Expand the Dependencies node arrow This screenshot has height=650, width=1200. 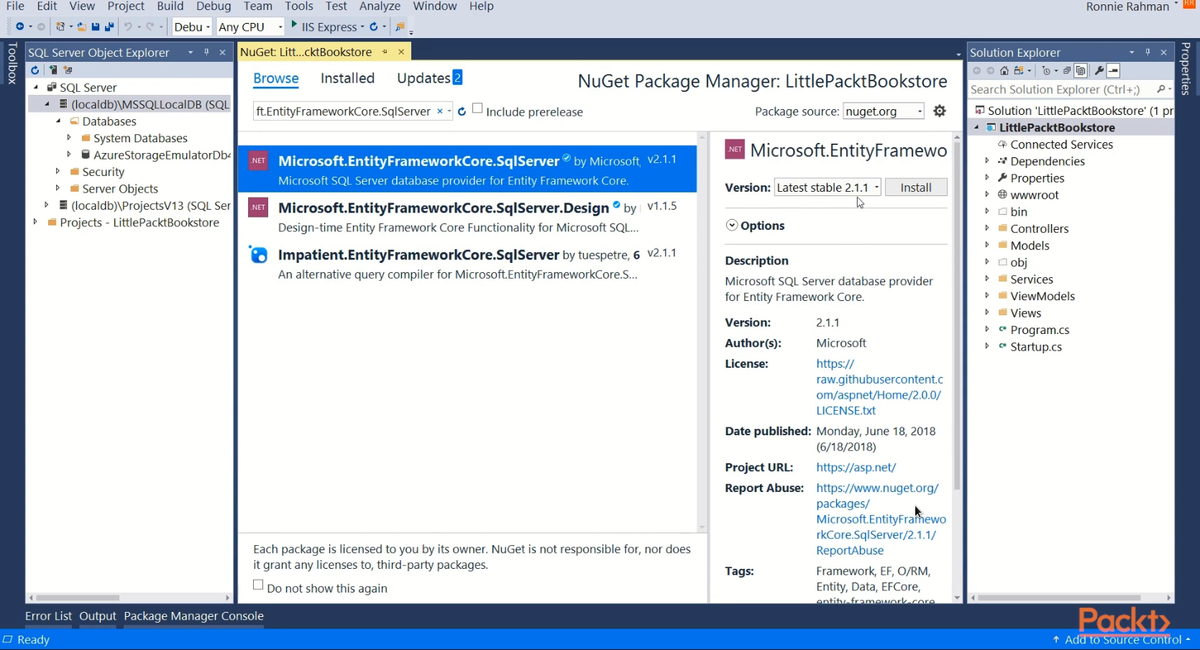coord(987,161)
